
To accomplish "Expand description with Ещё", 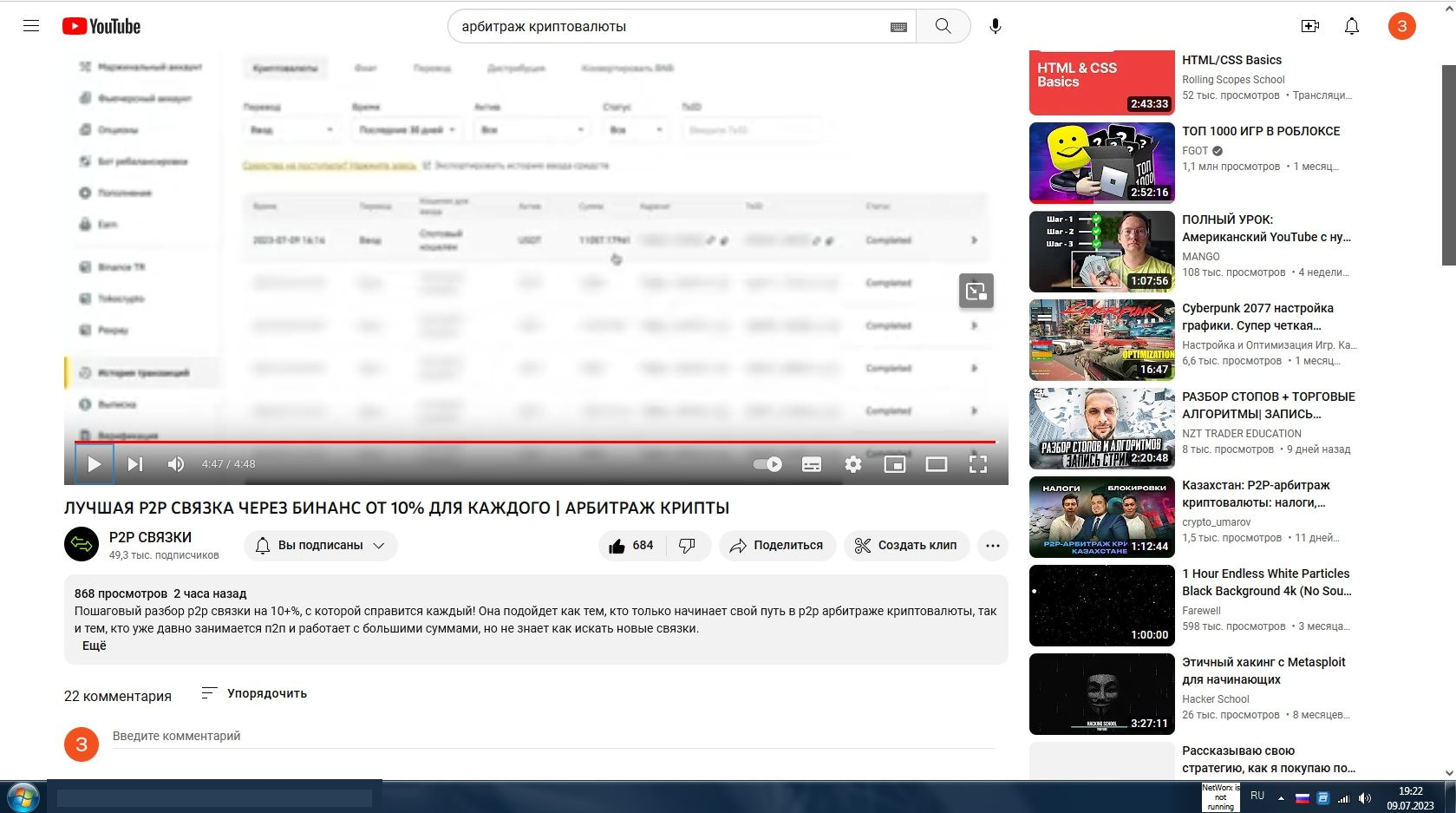I will point(95,646).
